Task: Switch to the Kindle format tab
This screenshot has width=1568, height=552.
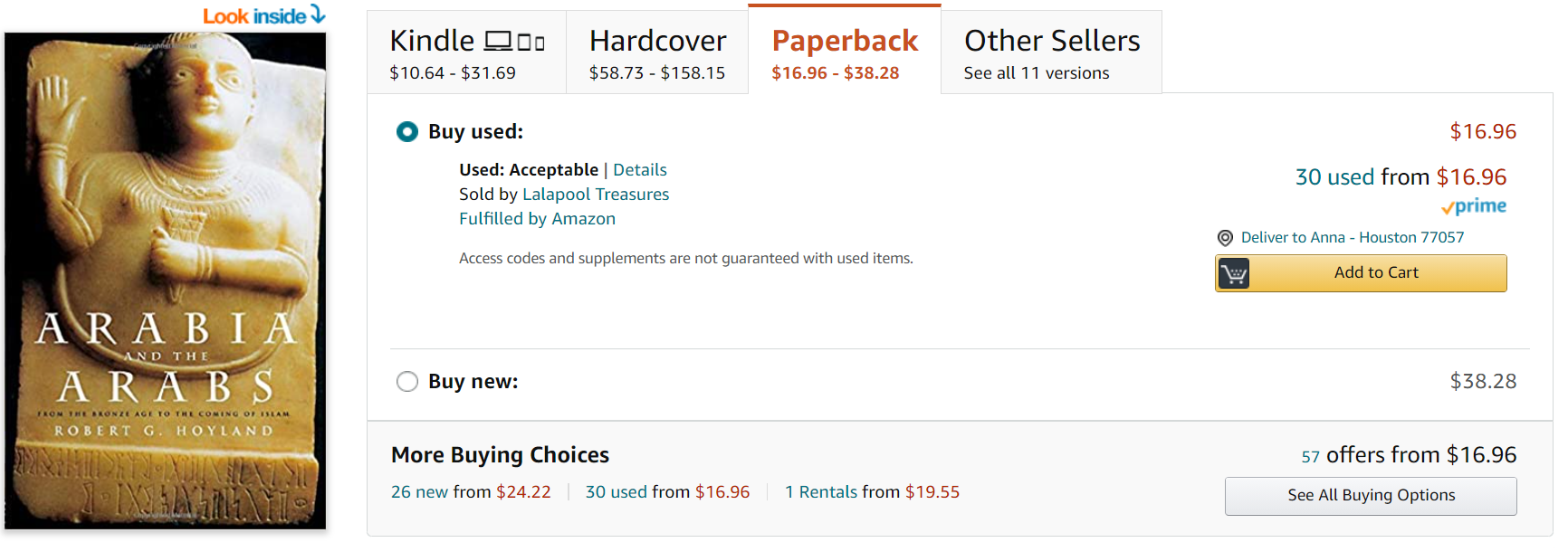Action: (x=466, y=53)
